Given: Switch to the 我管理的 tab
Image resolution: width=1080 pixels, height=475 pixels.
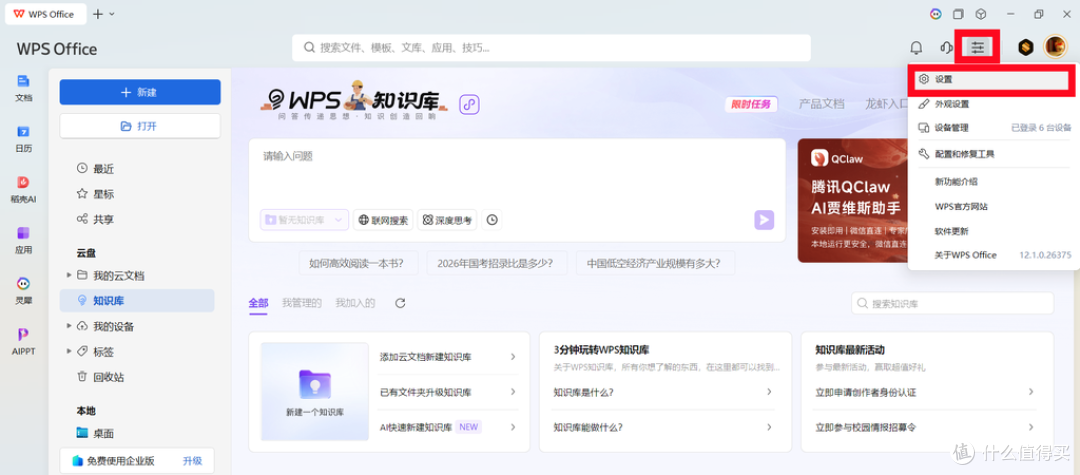Looking at the screenshot, I should [x=302, y=303].
